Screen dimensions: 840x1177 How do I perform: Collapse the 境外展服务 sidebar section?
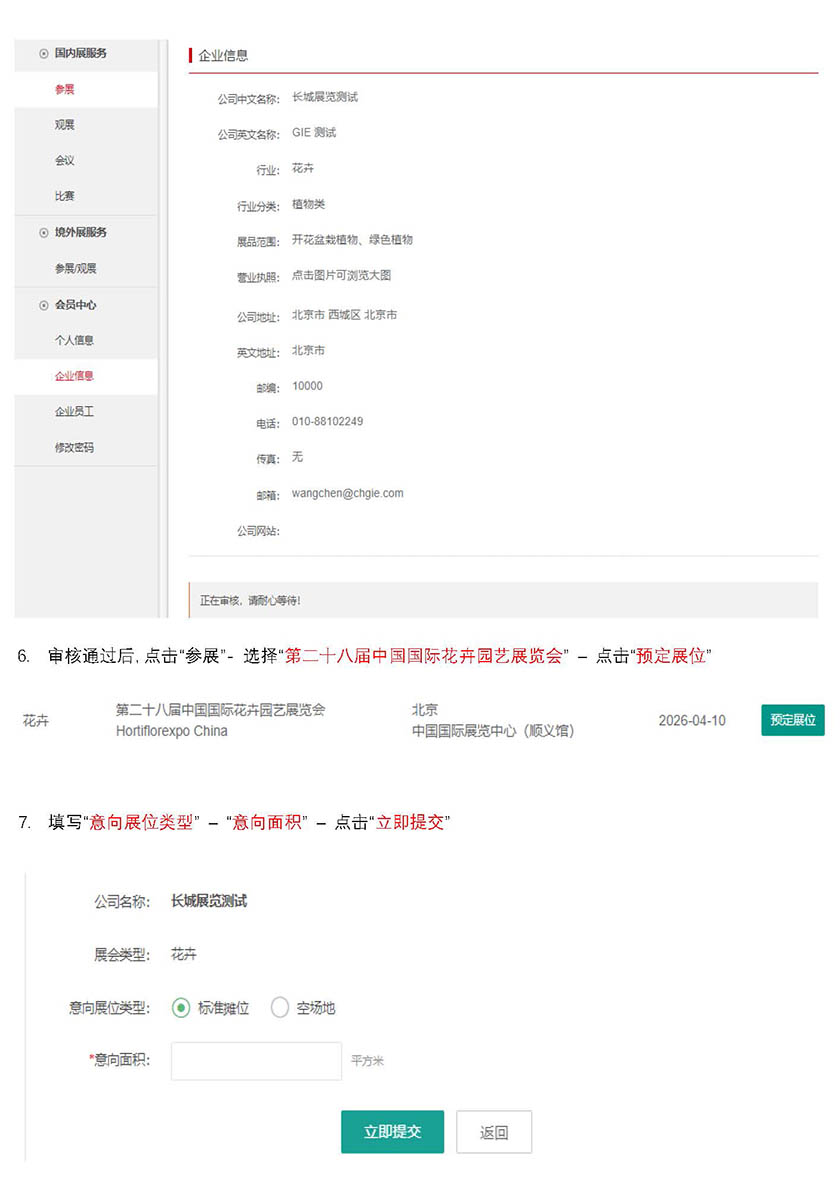click(79, 232)
